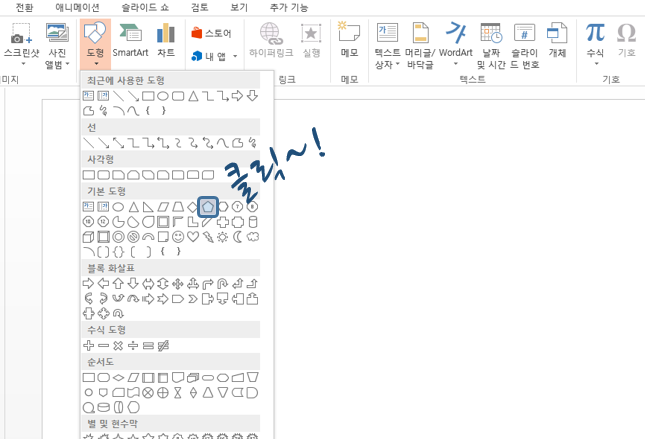Pick the smiley face shape

(178, 237)
